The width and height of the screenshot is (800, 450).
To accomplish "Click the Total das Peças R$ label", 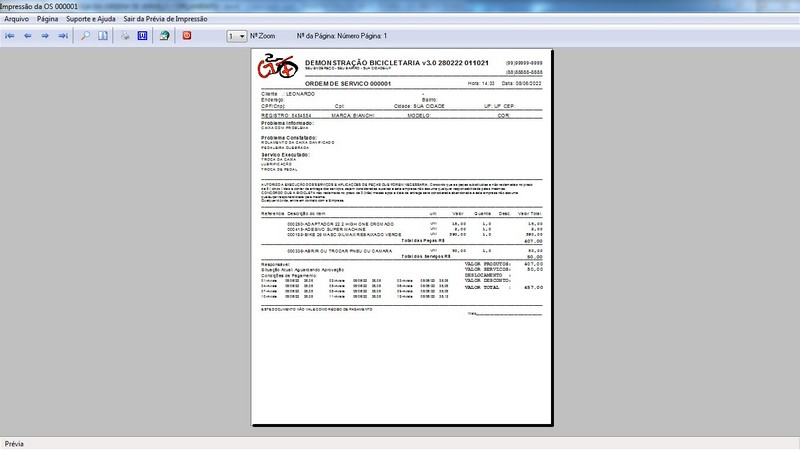I will coord(422,241).
